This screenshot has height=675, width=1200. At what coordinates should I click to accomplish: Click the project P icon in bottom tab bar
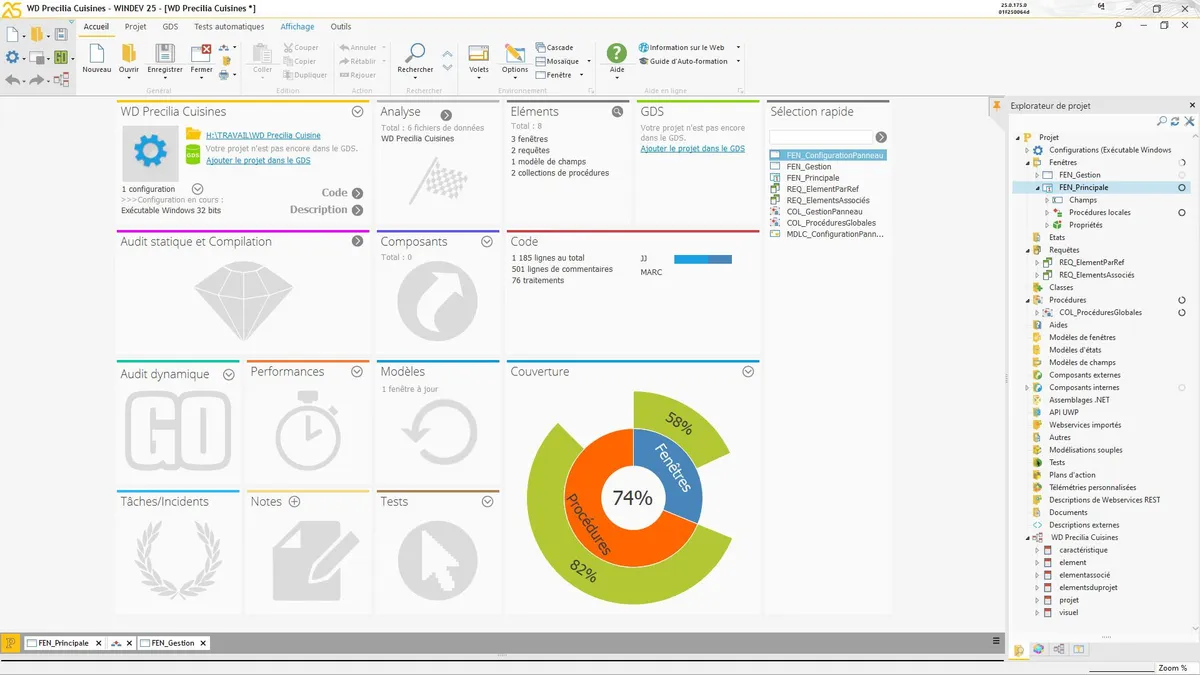tap(11, 643)
